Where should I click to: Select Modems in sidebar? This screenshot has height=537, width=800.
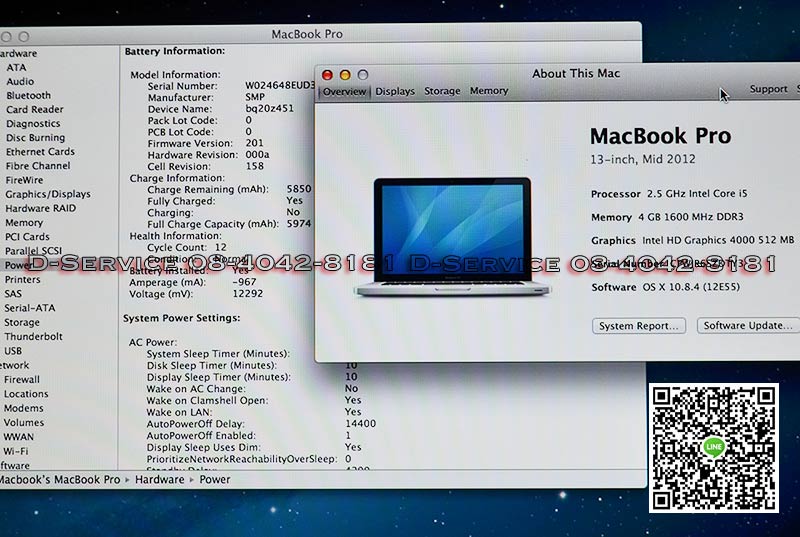(23, 408)
